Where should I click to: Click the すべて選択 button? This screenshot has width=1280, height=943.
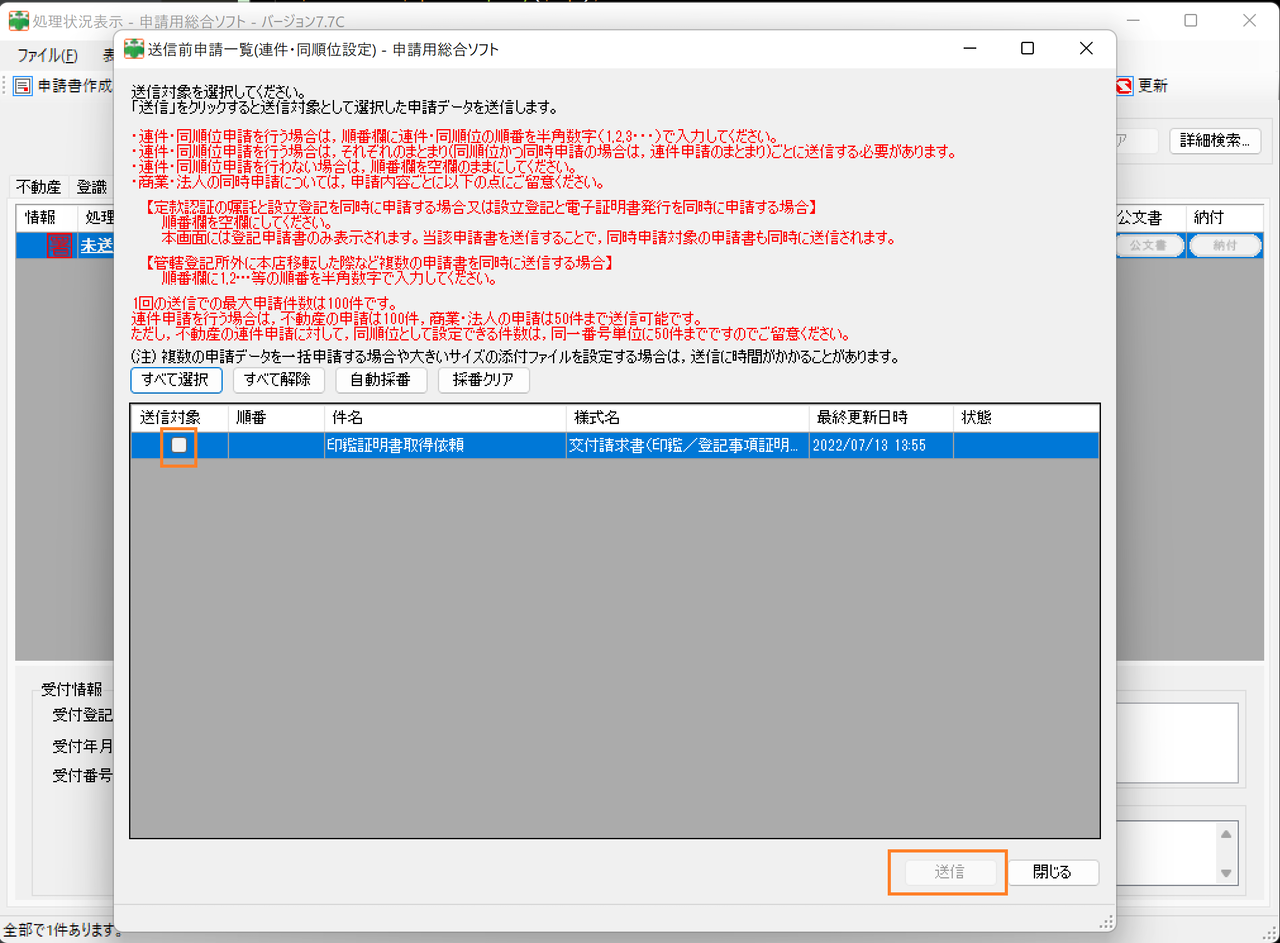(176, 380)
